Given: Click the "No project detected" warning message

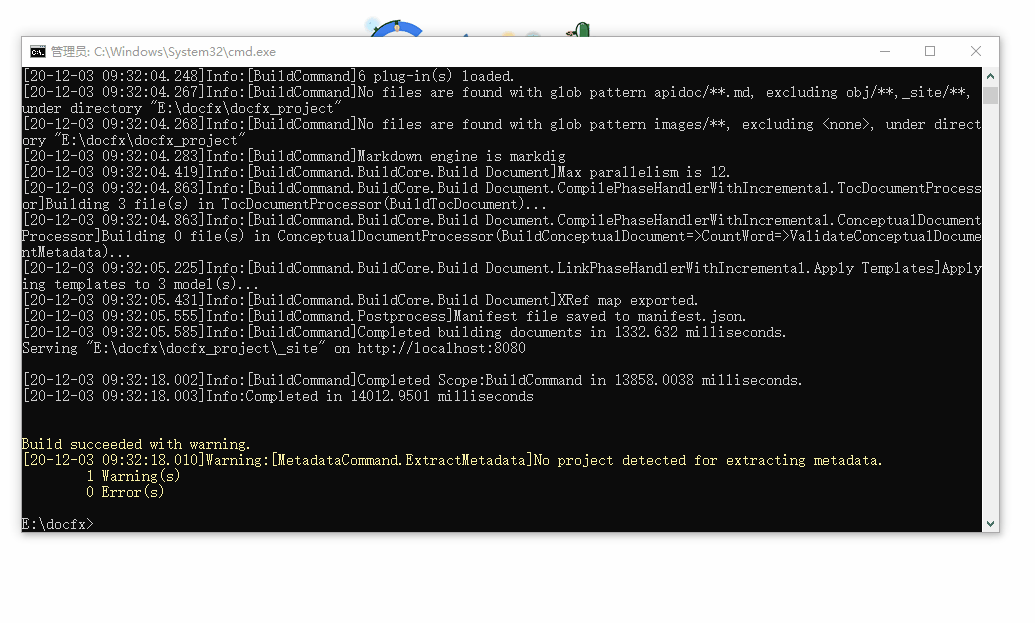Looking at the screenshot, I should (x=708, y=460).
